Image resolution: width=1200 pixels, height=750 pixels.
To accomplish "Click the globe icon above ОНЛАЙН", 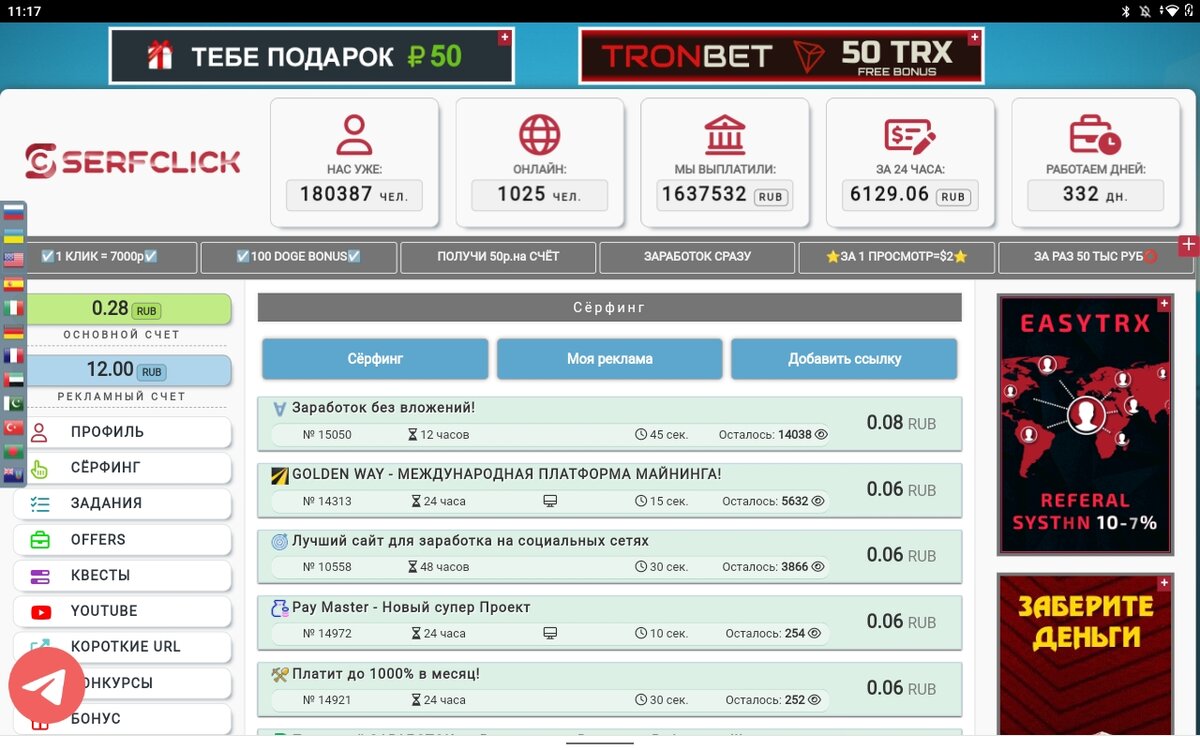I will pyautogui.click(x=540, y=134).
